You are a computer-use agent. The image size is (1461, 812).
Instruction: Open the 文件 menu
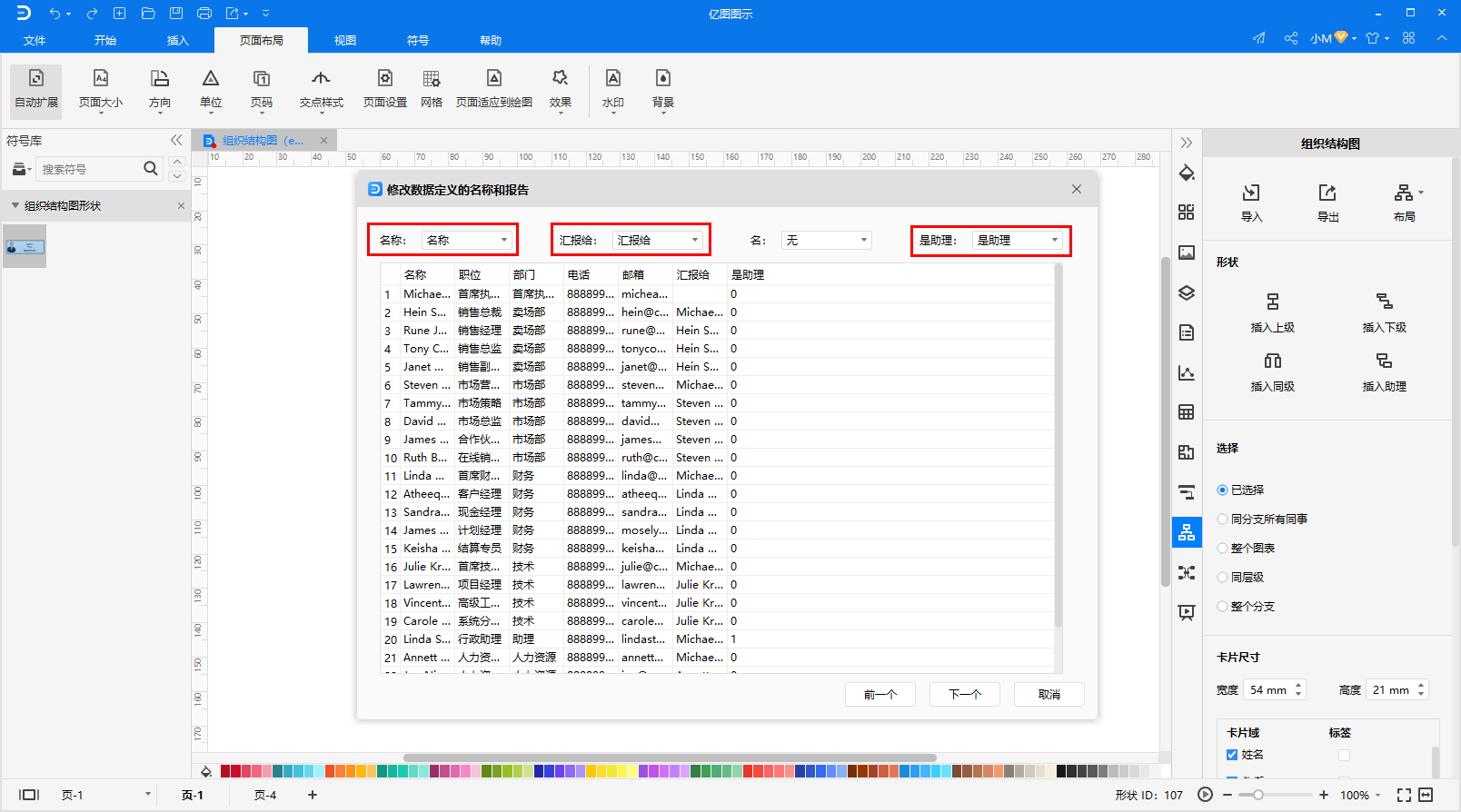(x=35, y=40)
